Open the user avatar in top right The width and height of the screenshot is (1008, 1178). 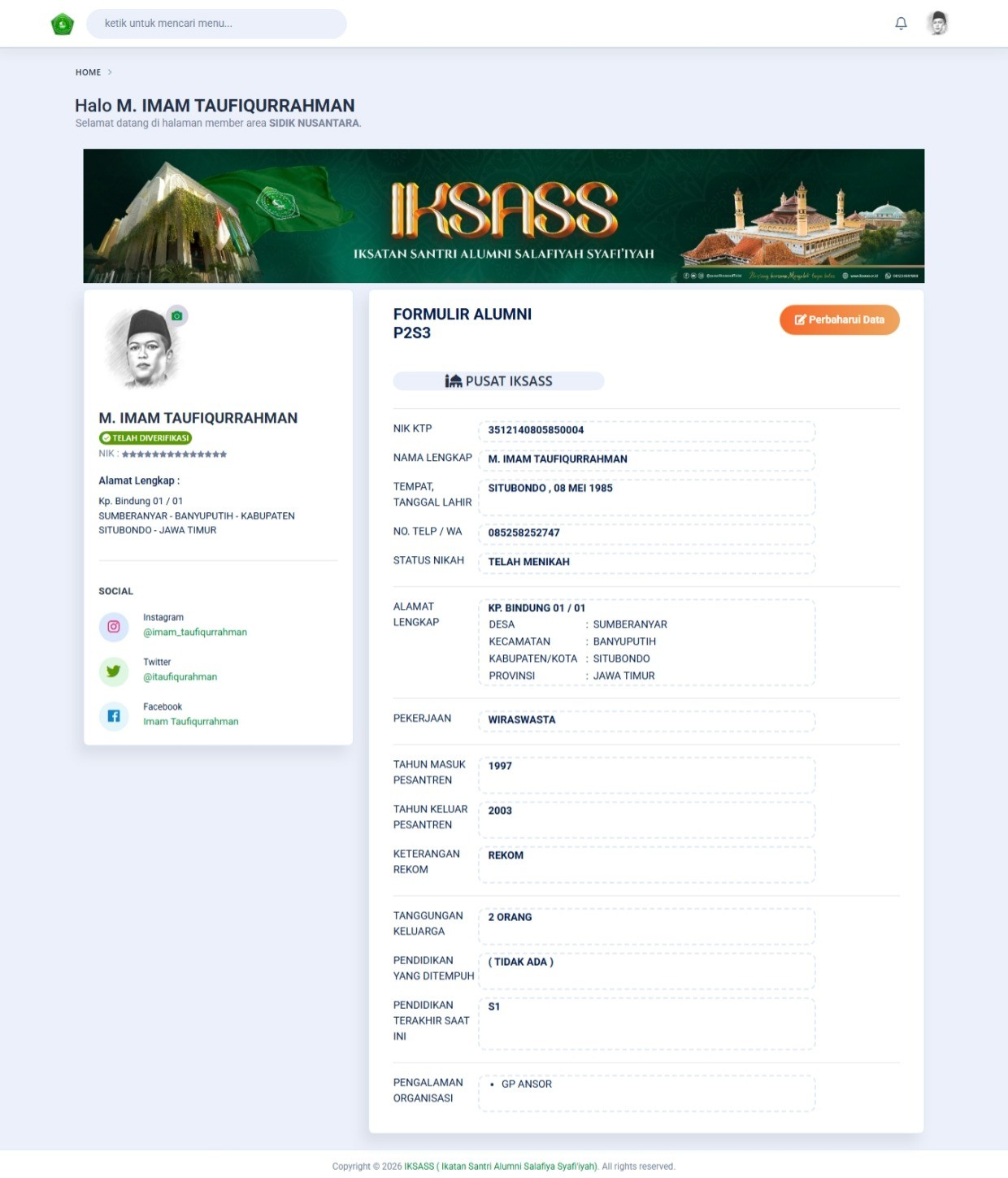pyautogui.click(x=938, y=23)
